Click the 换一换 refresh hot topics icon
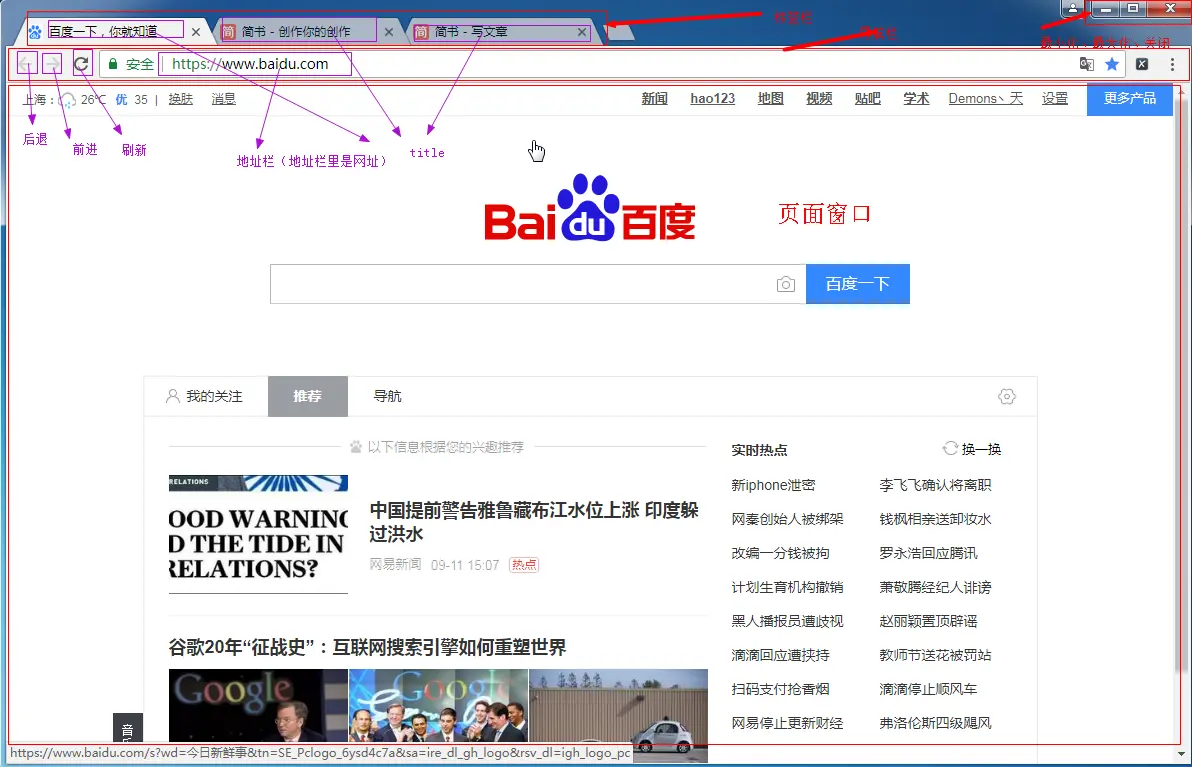The image size is (1192, 767). pyautogui.click(x=950, y=448)
